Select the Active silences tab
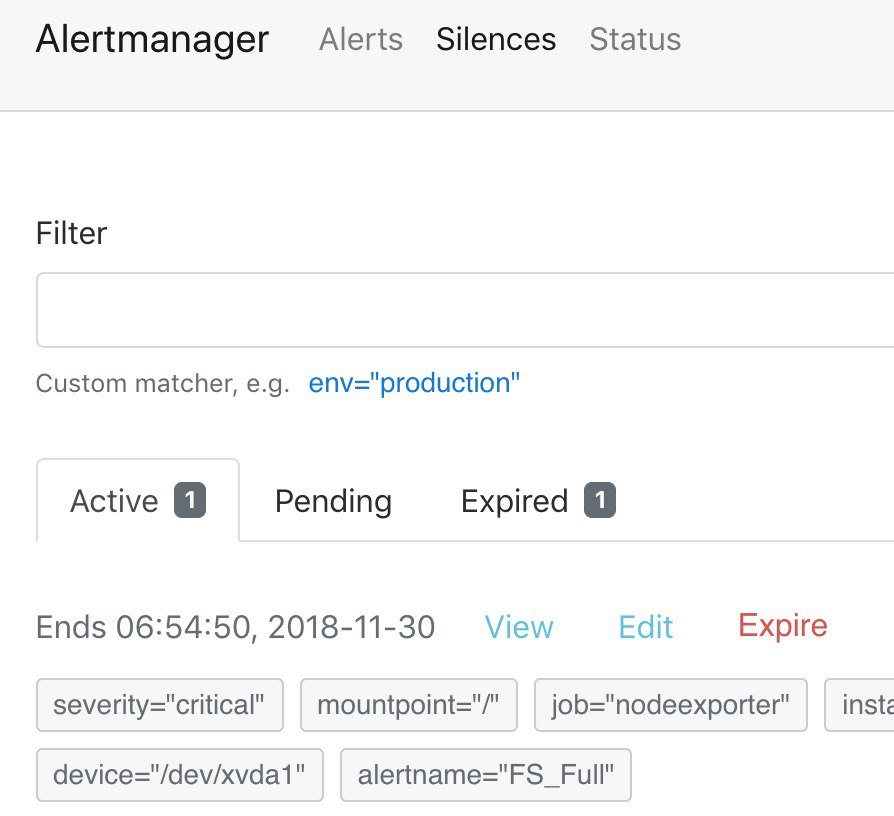Viewport: 894px width, 816px height. click(x=138, y=500)
